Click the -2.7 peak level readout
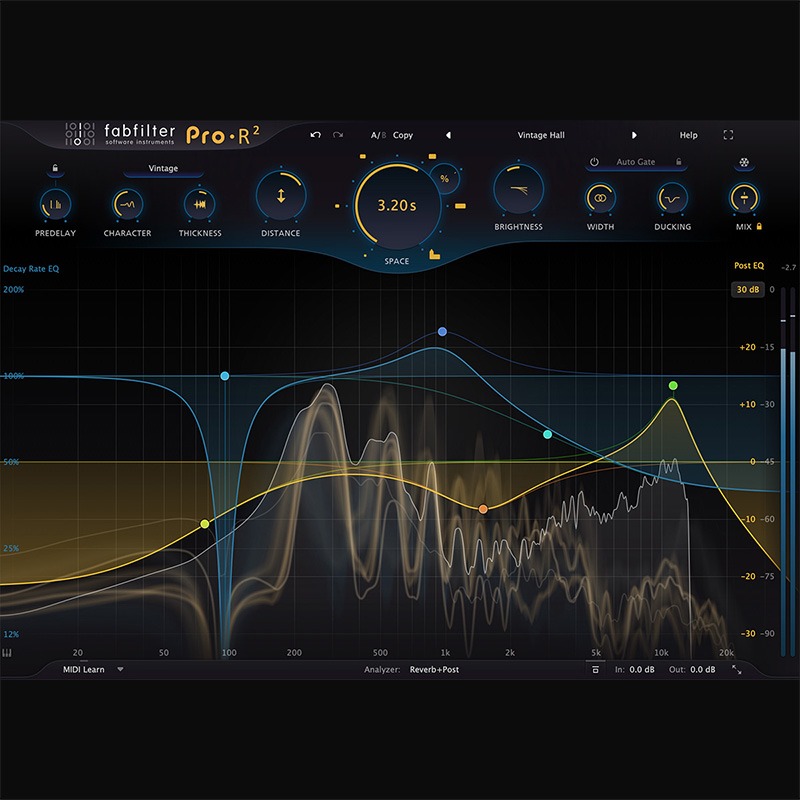 788,267
